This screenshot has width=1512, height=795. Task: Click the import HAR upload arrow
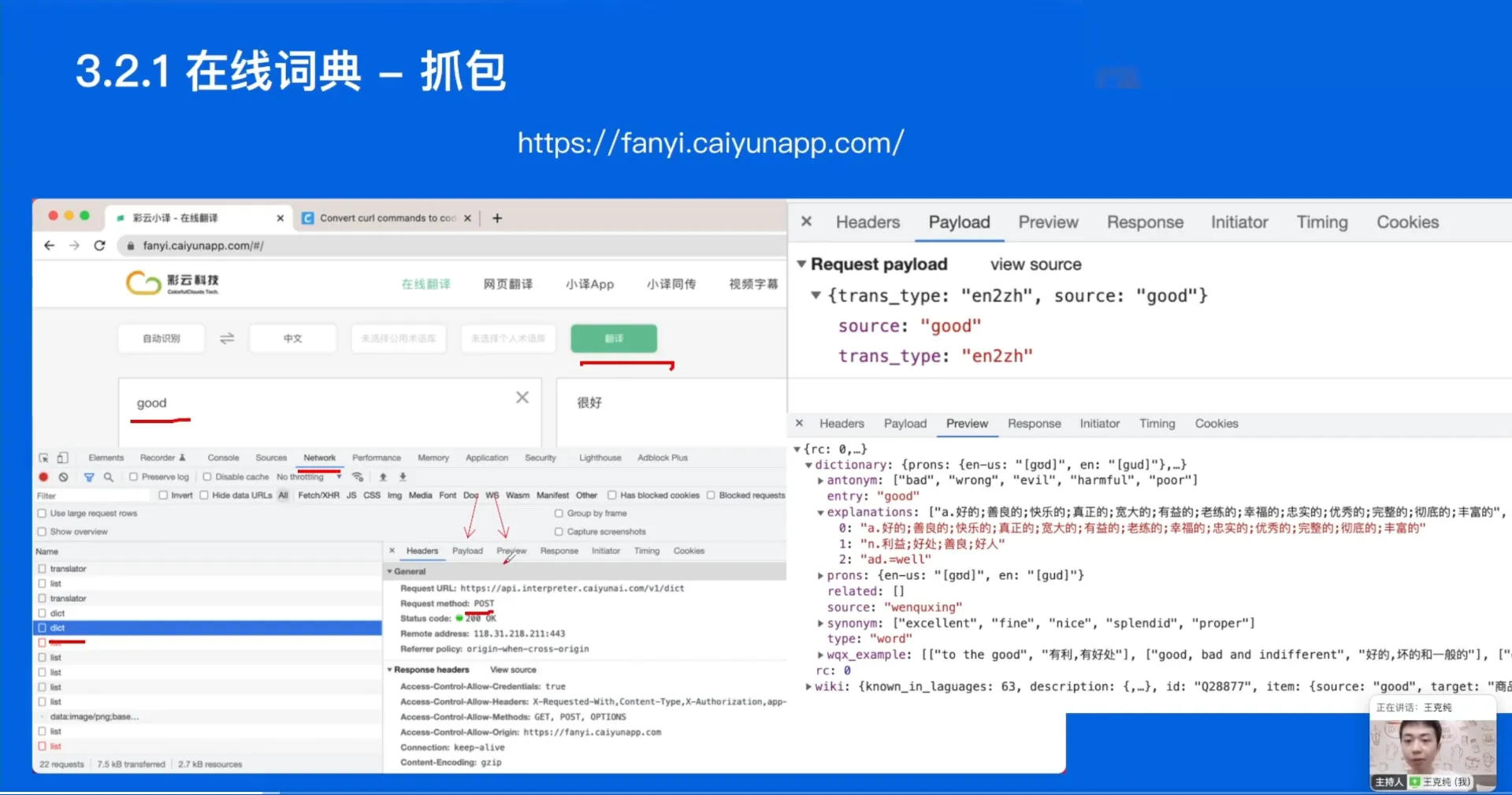[383, 477]
